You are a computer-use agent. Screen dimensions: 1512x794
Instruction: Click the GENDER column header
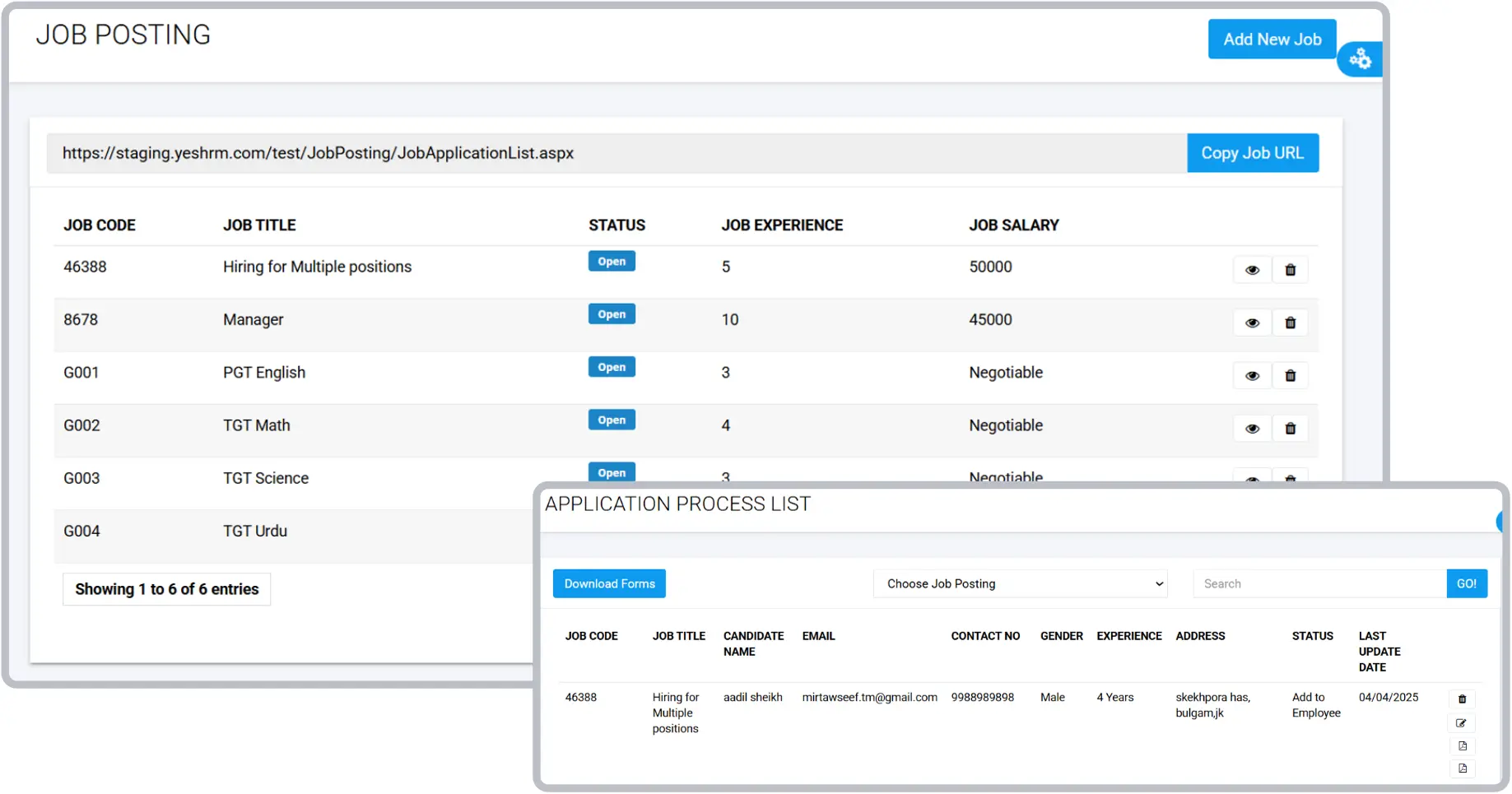pos(1061,636)
